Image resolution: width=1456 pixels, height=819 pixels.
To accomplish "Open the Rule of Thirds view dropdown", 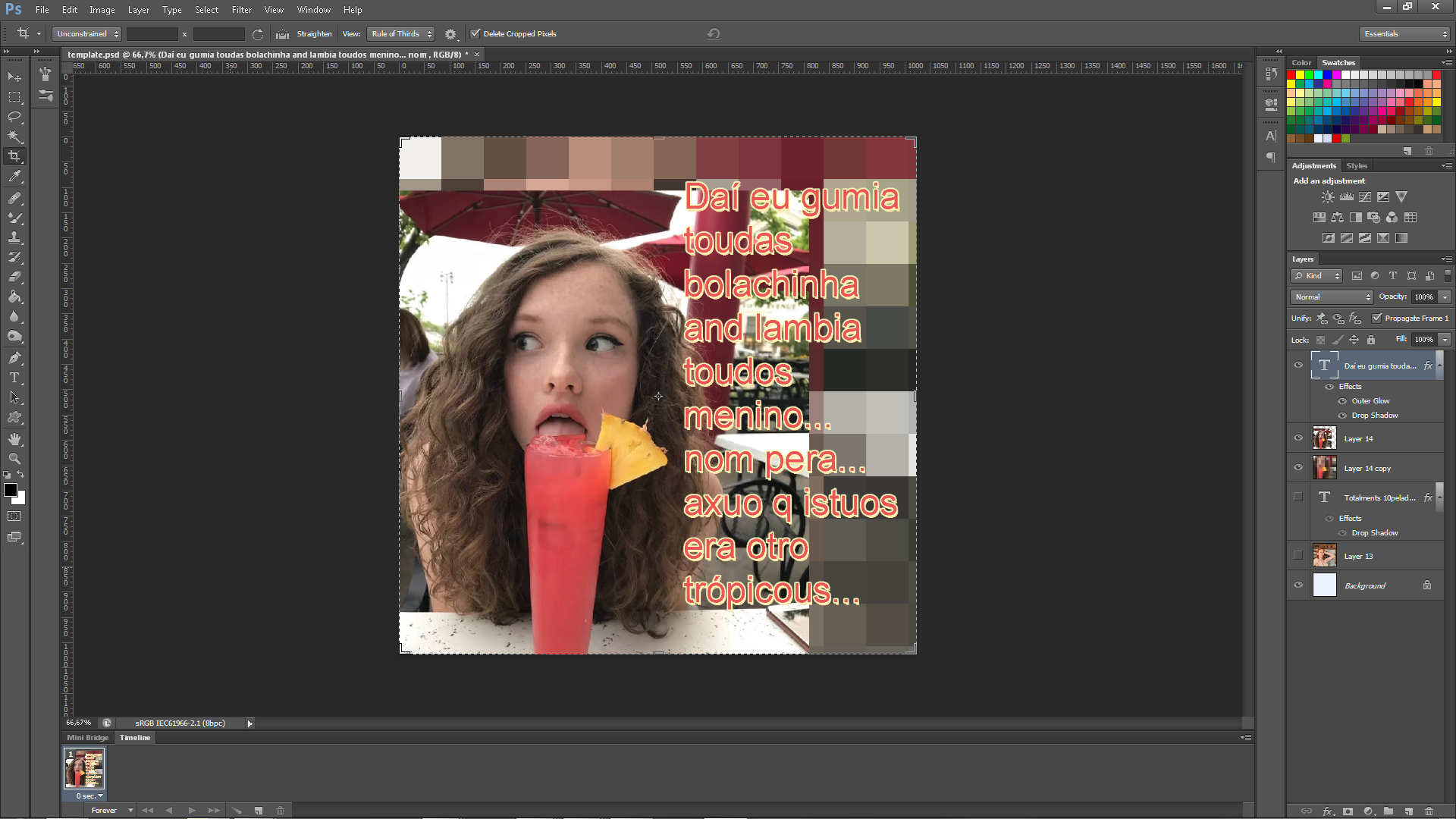I will pos(401,34).
